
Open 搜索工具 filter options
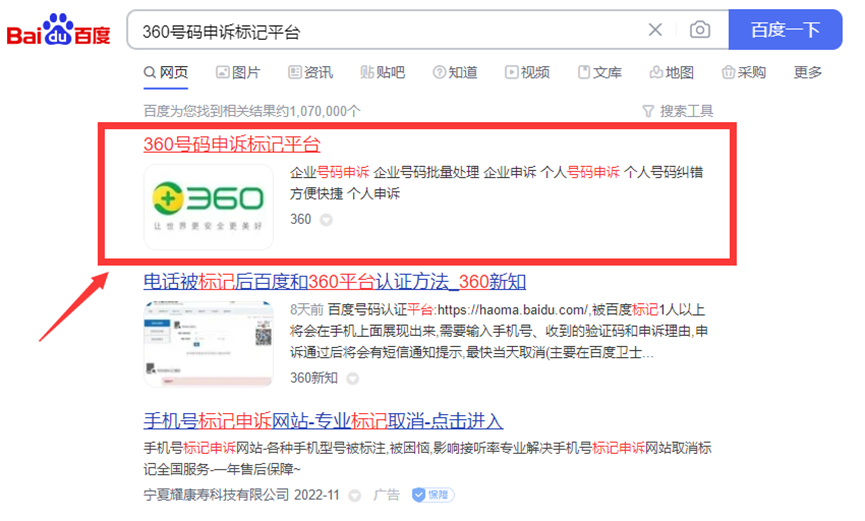678,111
